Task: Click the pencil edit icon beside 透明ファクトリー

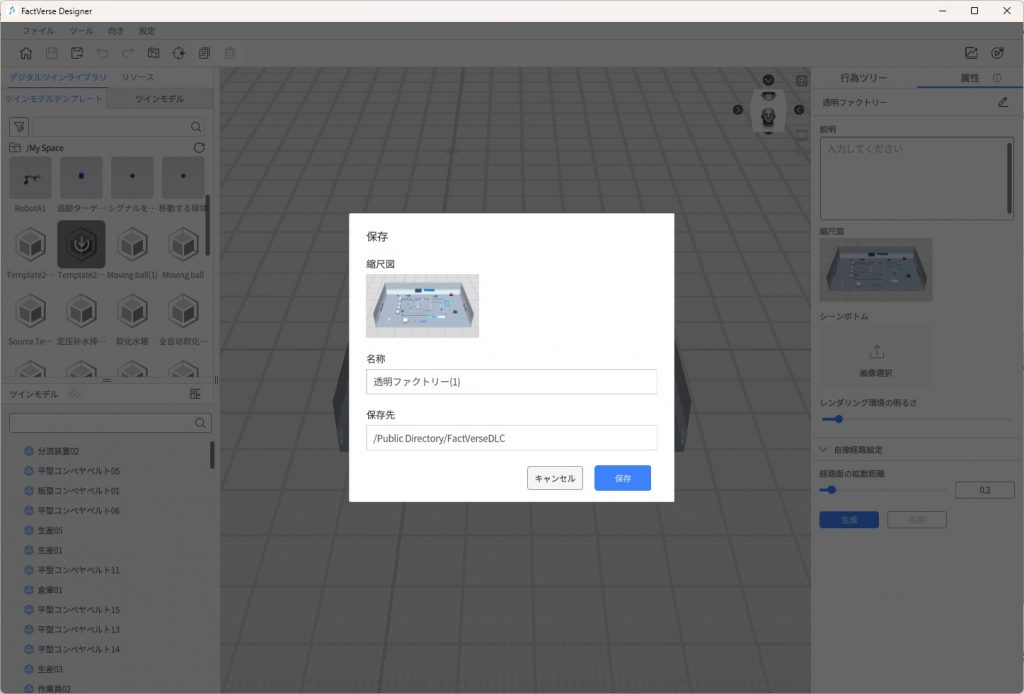Action: point(1003,102)
